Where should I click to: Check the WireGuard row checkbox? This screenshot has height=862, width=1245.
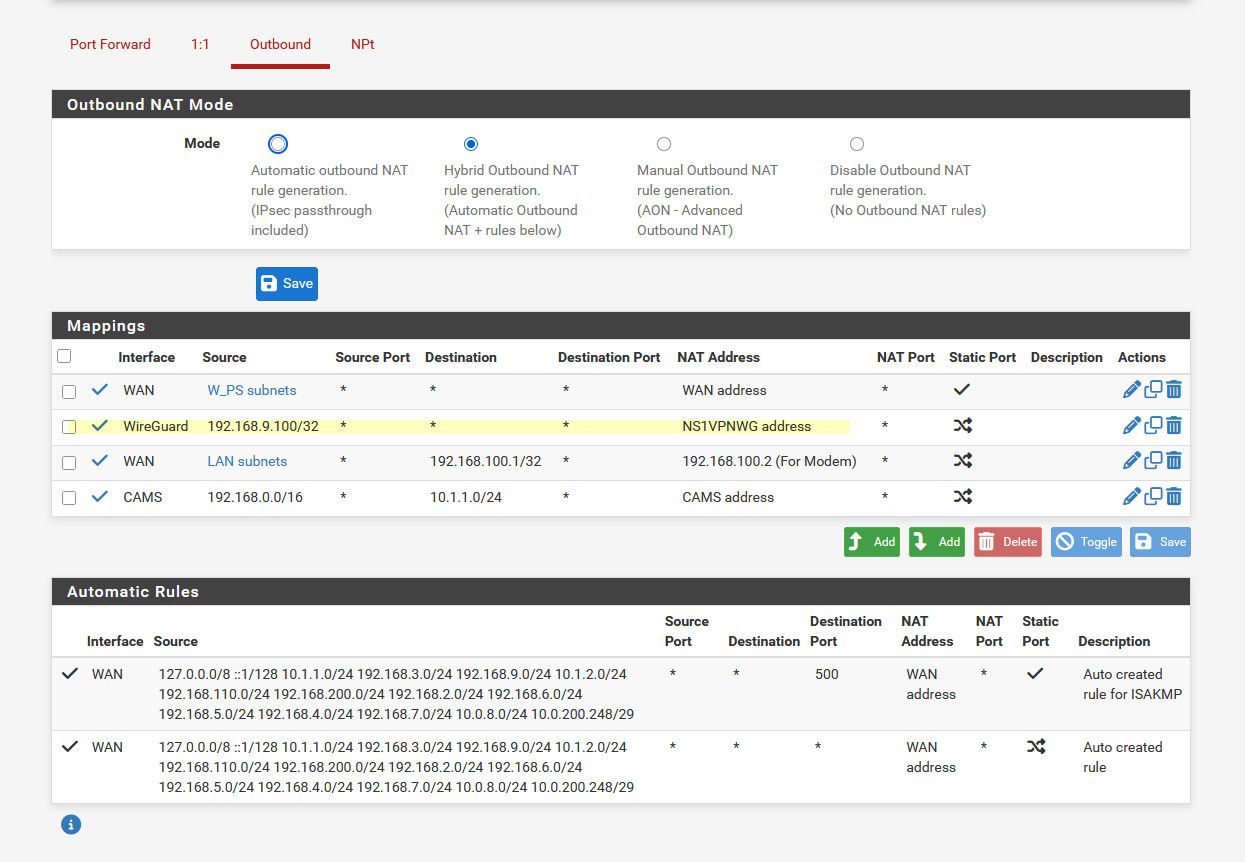pos(69,427)
